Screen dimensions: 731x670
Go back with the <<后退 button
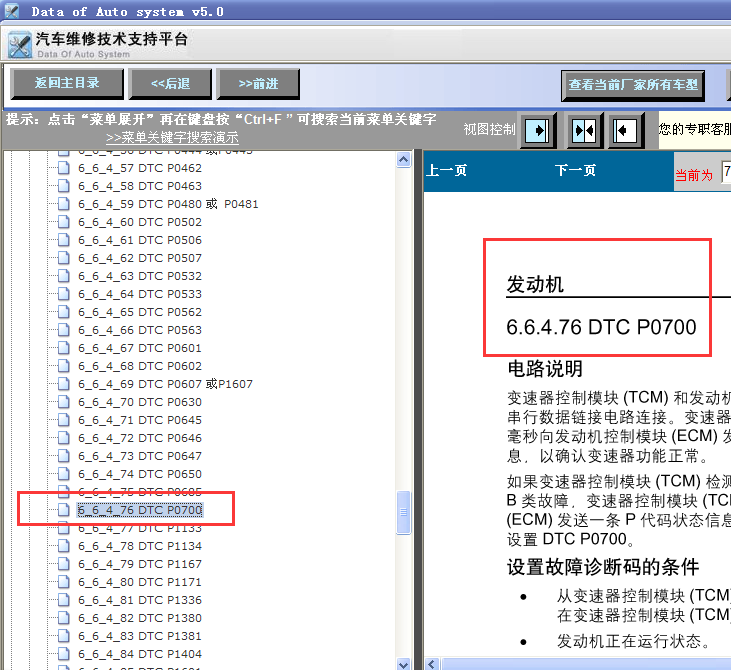coord(170,84)
